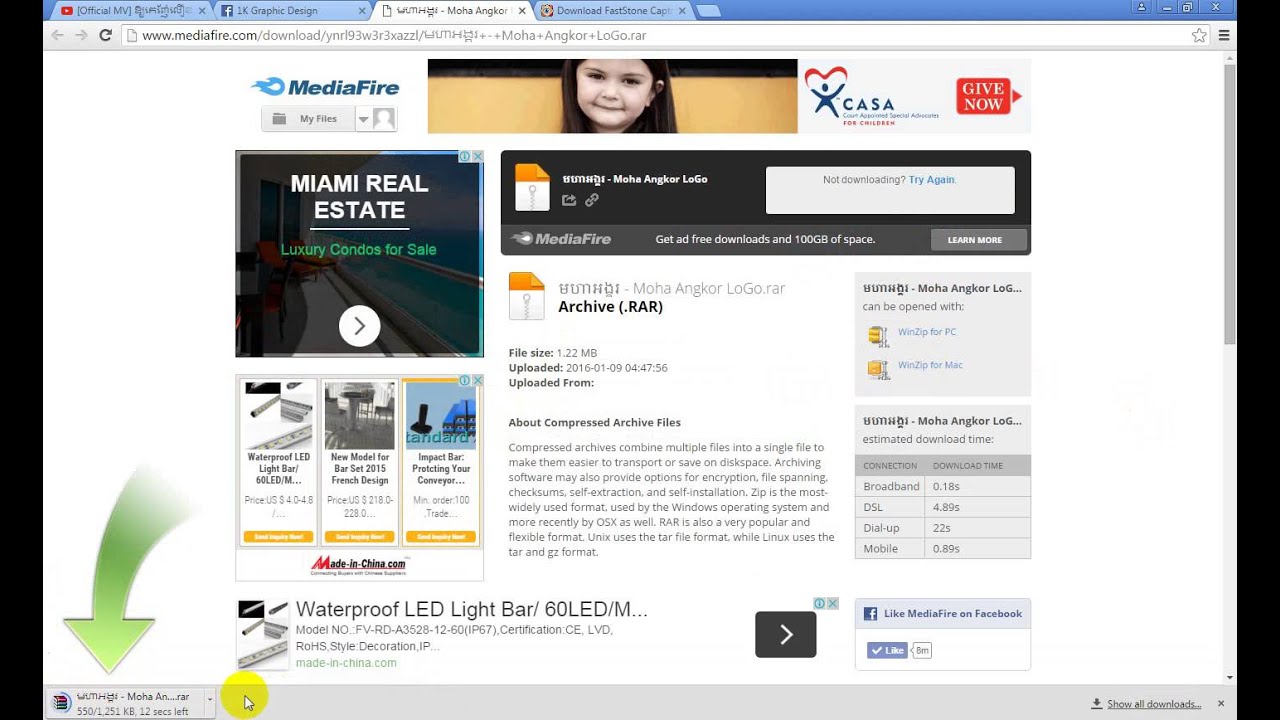Viewport: 1280px width, 720px height.
Task: Click the Facebook icon in the Like MediaFire box
Action: coord(870,614)
